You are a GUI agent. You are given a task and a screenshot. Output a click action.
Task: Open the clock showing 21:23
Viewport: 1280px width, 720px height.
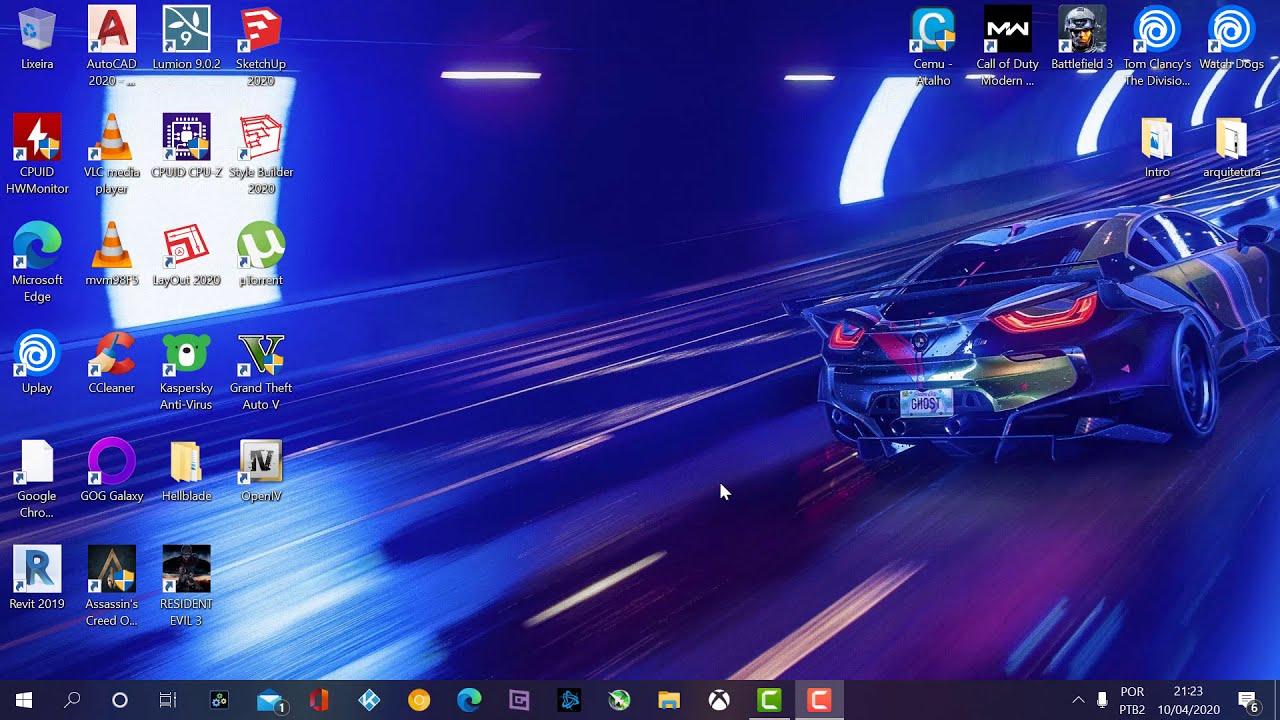pyautogui.click(x=1187, y=700)
